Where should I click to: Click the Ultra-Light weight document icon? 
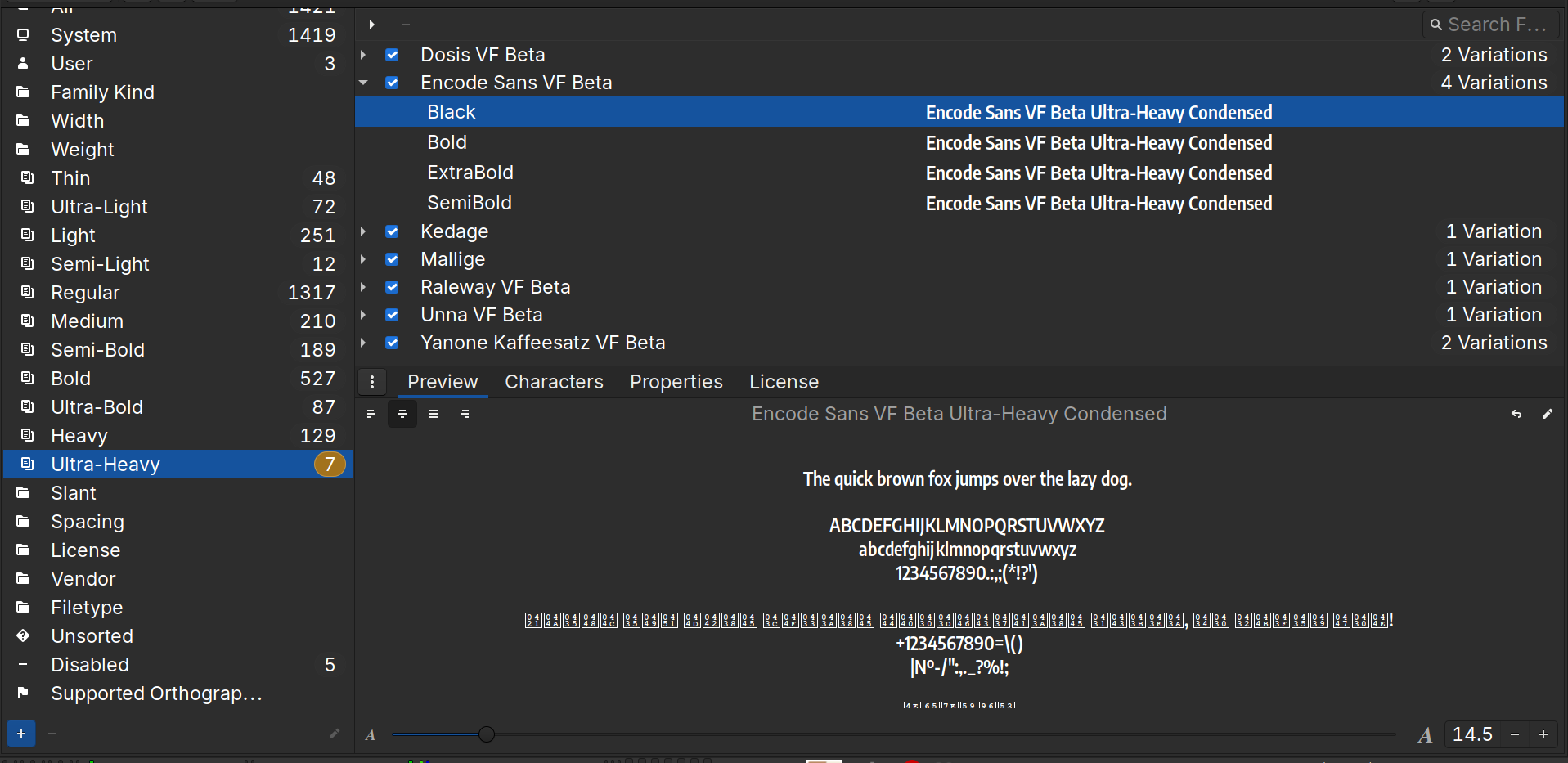tap(28, 207)
